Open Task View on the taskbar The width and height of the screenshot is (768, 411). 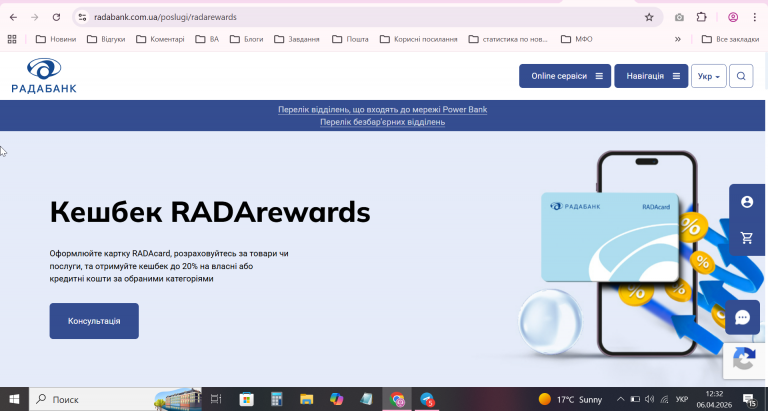216,399
